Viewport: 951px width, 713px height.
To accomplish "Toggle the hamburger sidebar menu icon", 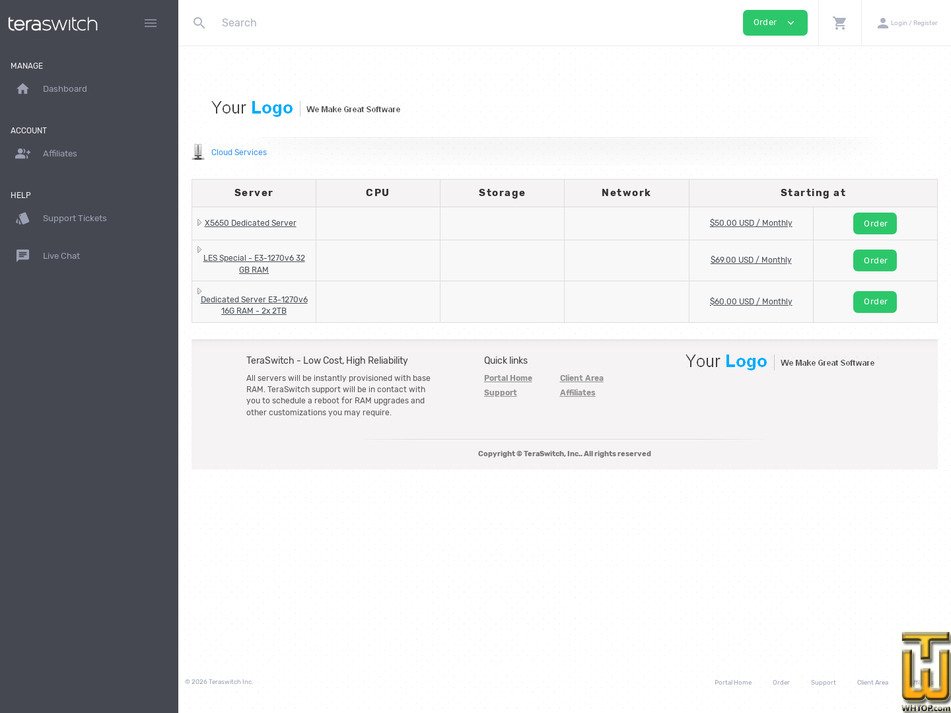I will [150, 23].
